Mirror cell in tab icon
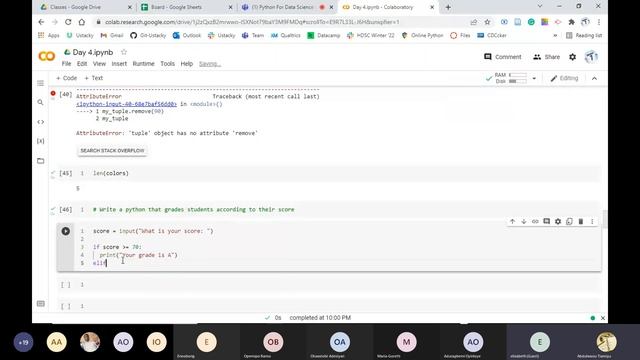This screenshot has height=360, width=640. [569, 221]
